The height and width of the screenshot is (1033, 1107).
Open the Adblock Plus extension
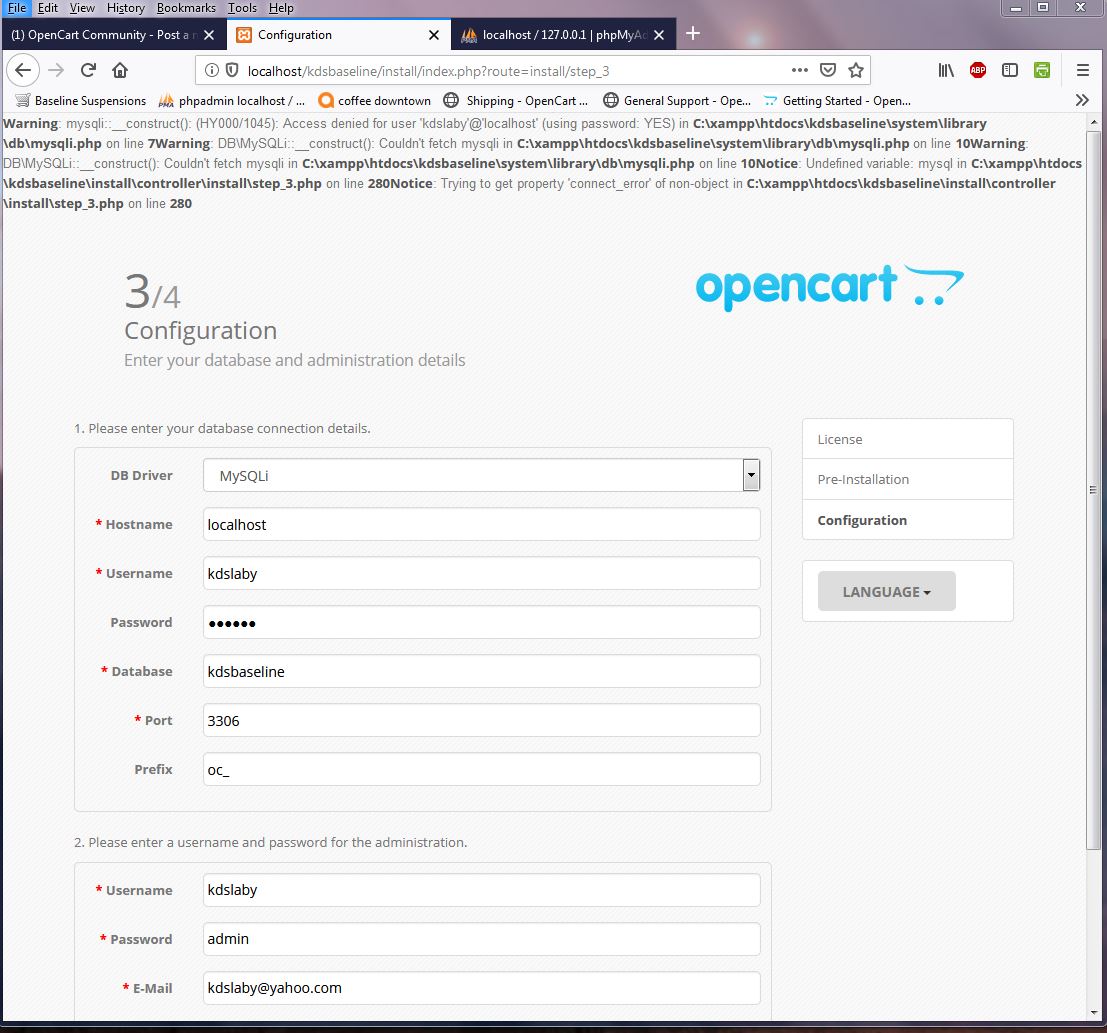[x=978, y=70]
